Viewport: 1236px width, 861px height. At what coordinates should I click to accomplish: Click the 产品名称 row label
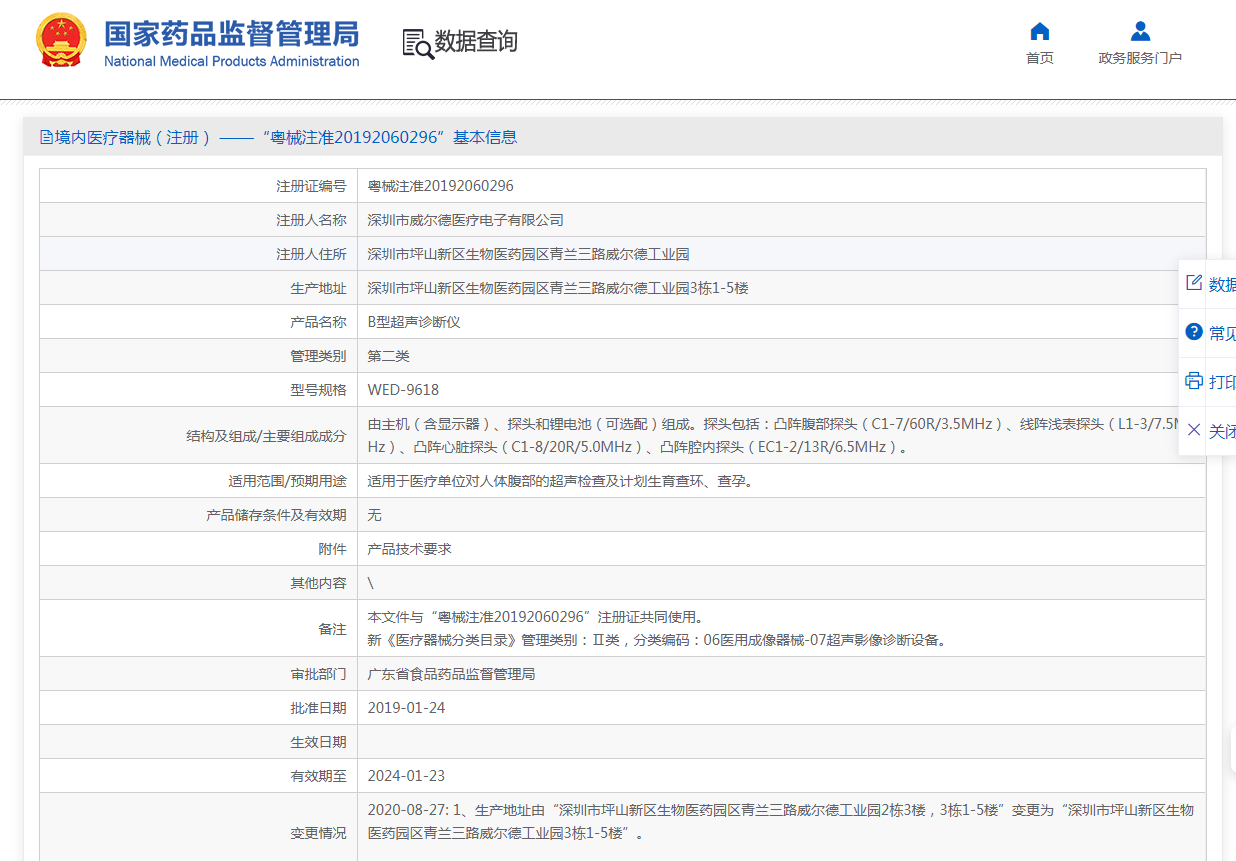coord(319,322)
